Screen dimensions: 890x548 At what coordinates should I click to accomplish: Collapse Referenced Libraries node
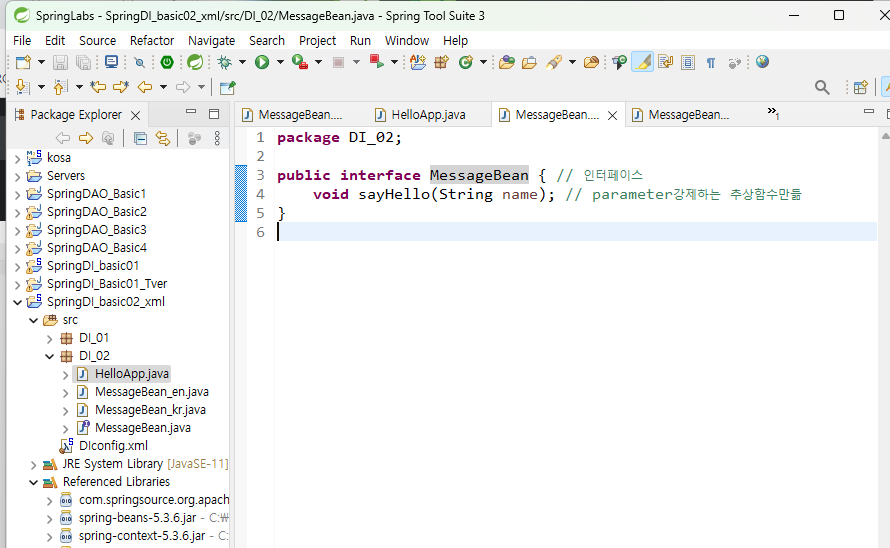pyautogui.click(x=33, y=482)
